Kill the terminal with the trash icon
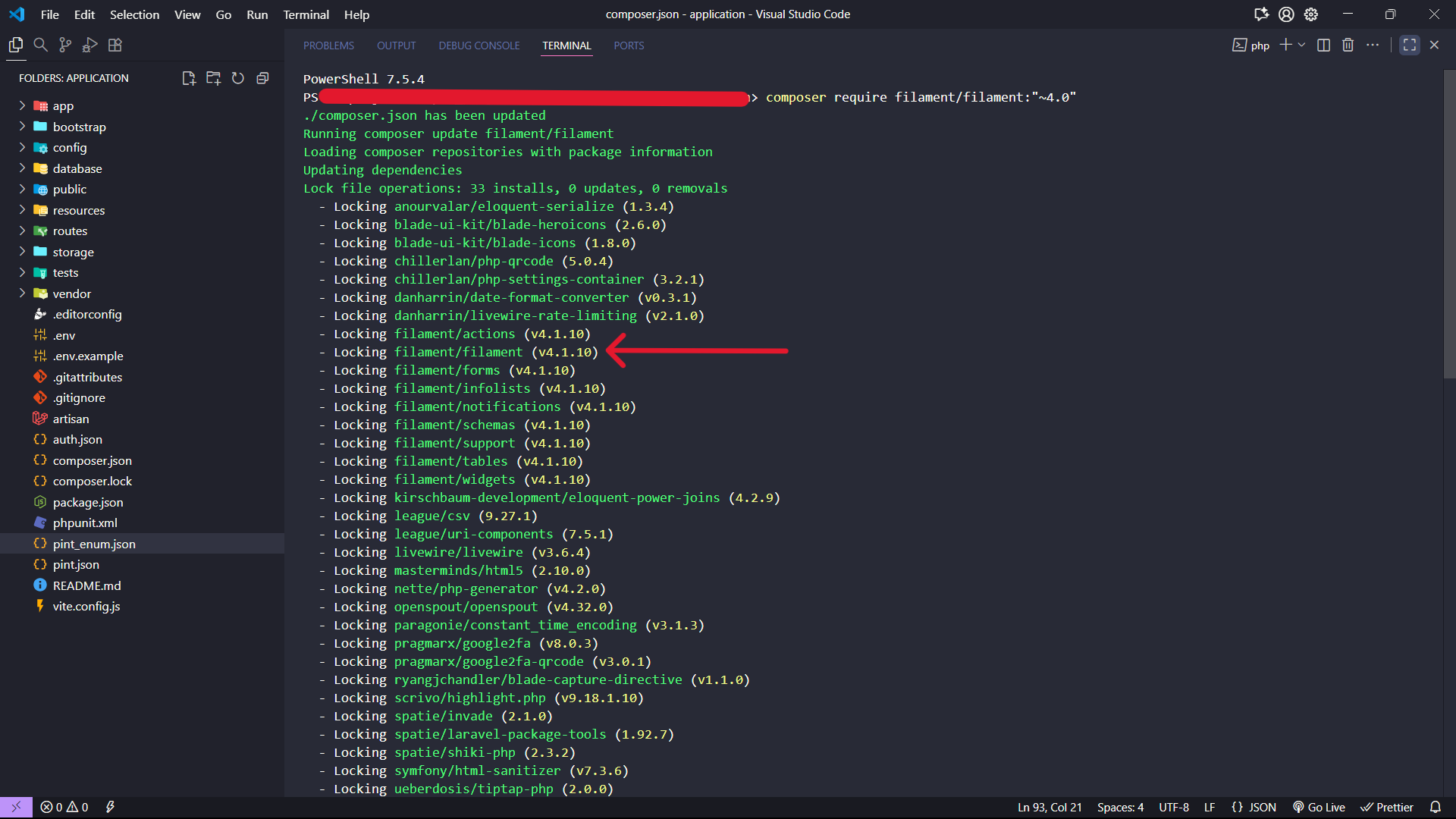The width and height of the screenshot is (1456, 819). click(1348, 45)
